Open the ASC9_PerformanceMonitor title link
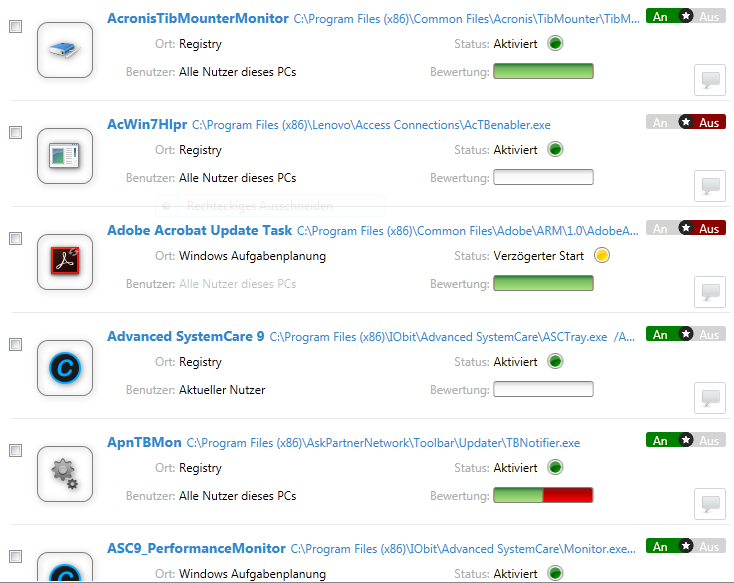Screen dimensions: 734x583 click(x=196, y=548)
